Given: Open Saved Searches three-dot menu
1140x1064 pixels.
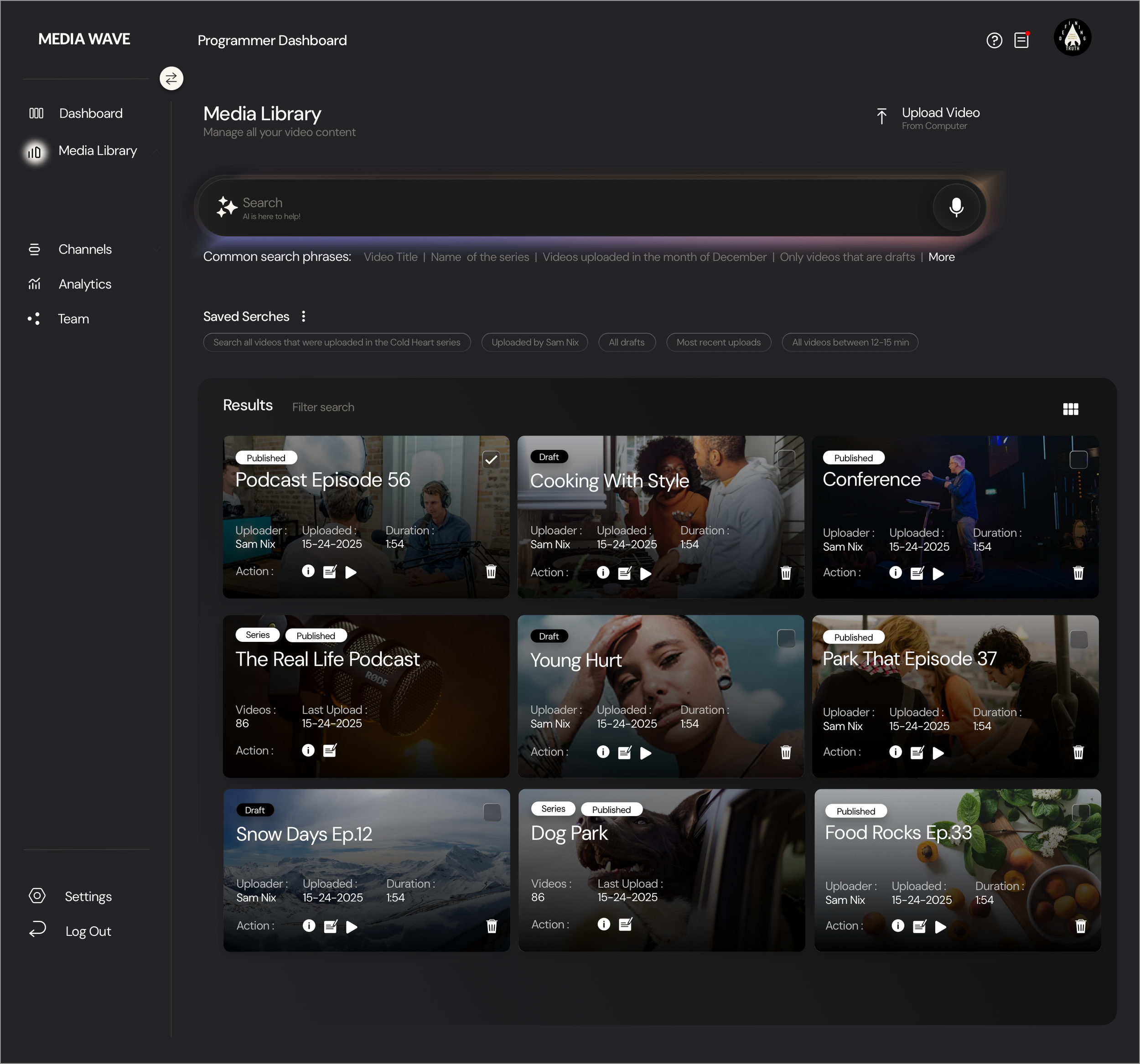Looking at the screenshot, I should (x=303, y=316).
